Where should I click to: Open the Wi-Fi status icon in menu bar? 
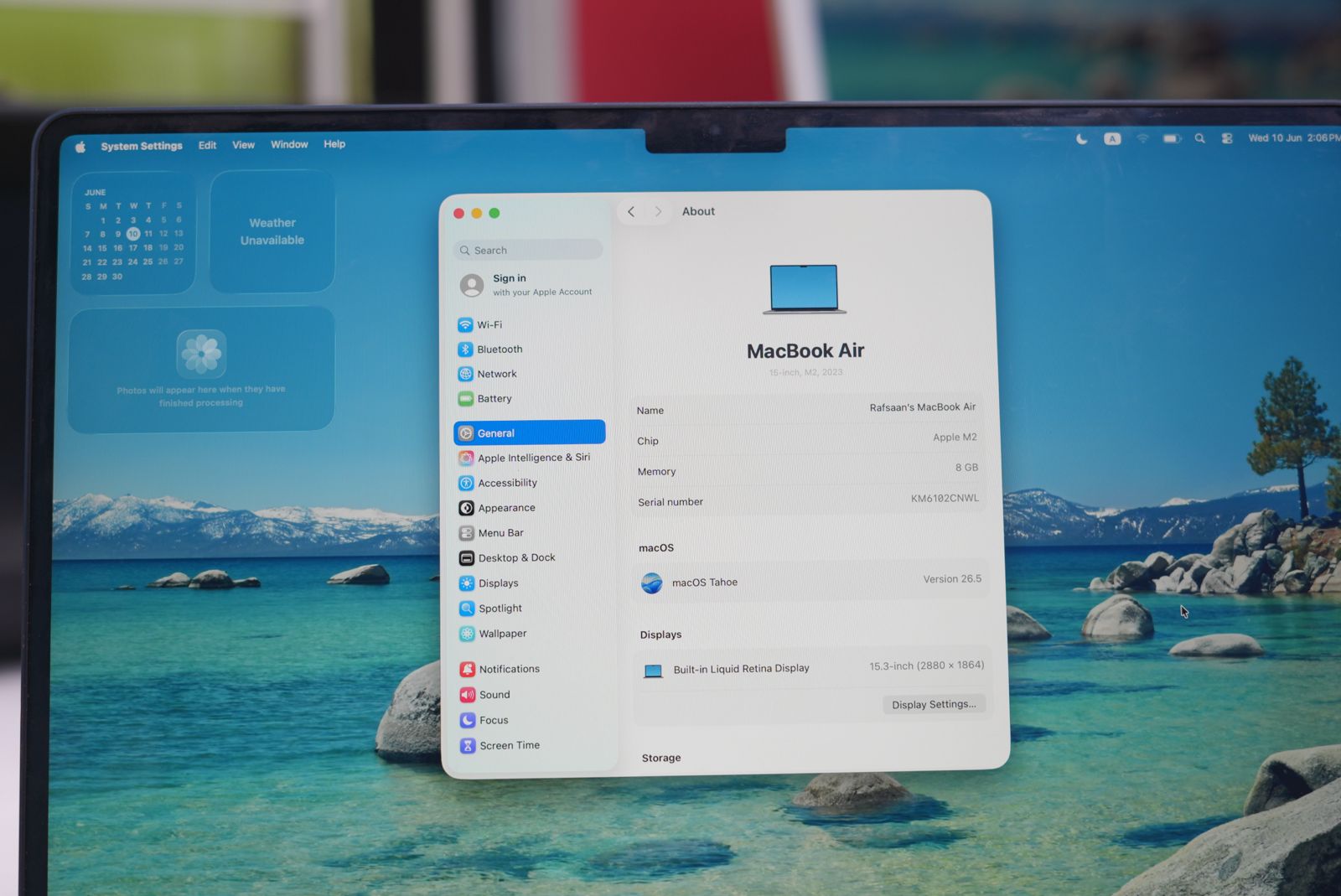(x=1142, y=138)
